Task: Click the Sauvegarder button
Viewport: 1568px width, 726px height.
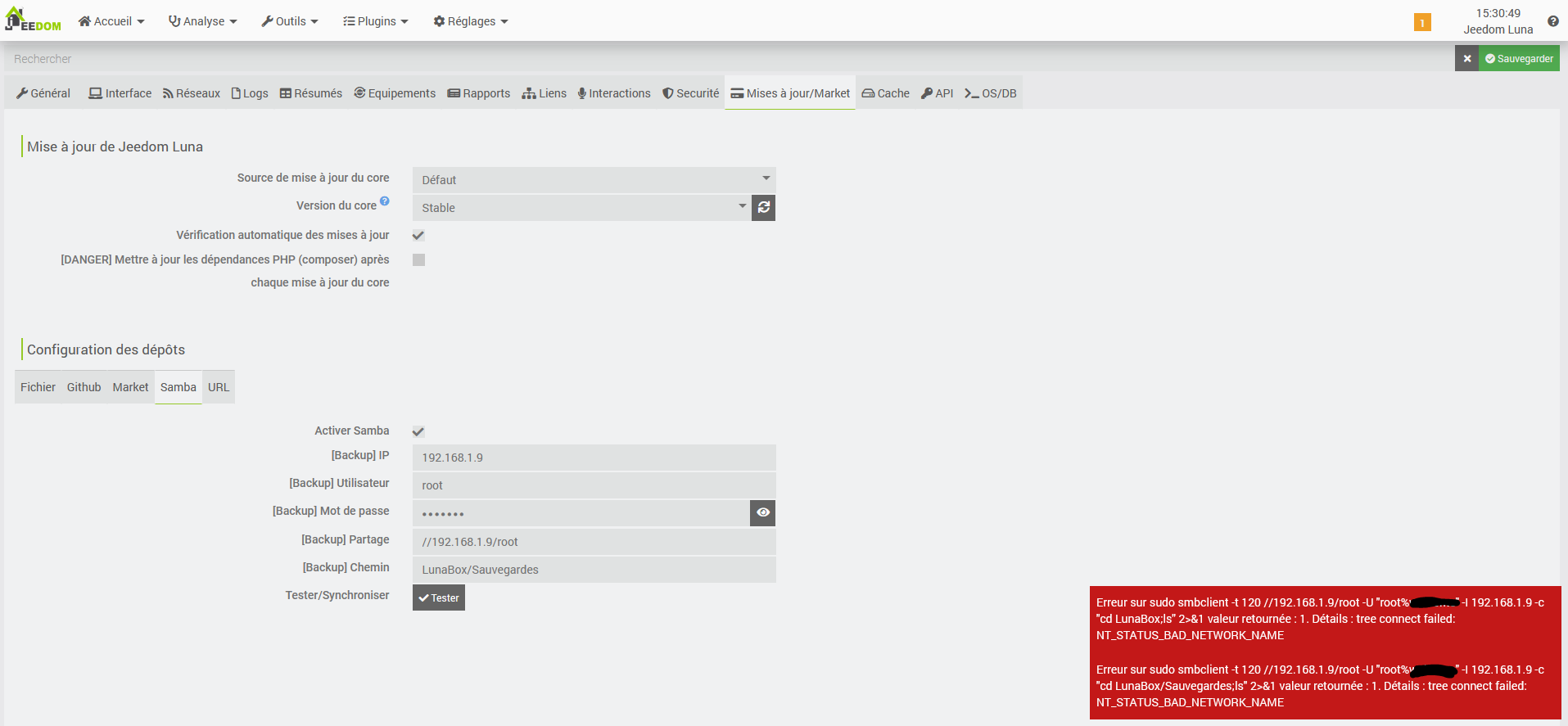Action: [x=1519, y=59]
